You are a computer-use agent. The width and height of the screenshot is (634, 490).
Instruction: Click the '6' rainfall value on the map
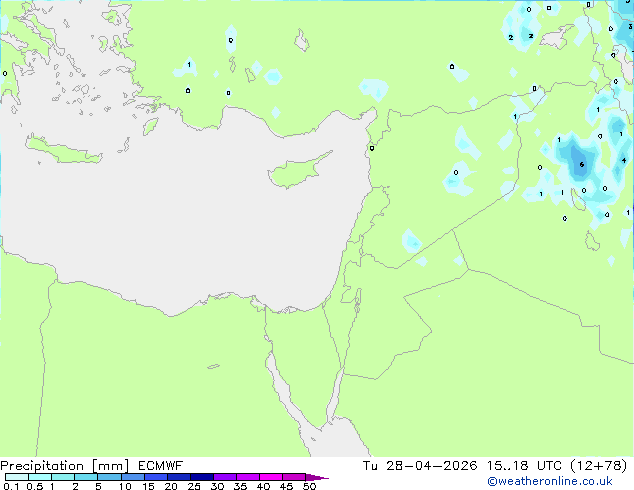coord(581,165)
